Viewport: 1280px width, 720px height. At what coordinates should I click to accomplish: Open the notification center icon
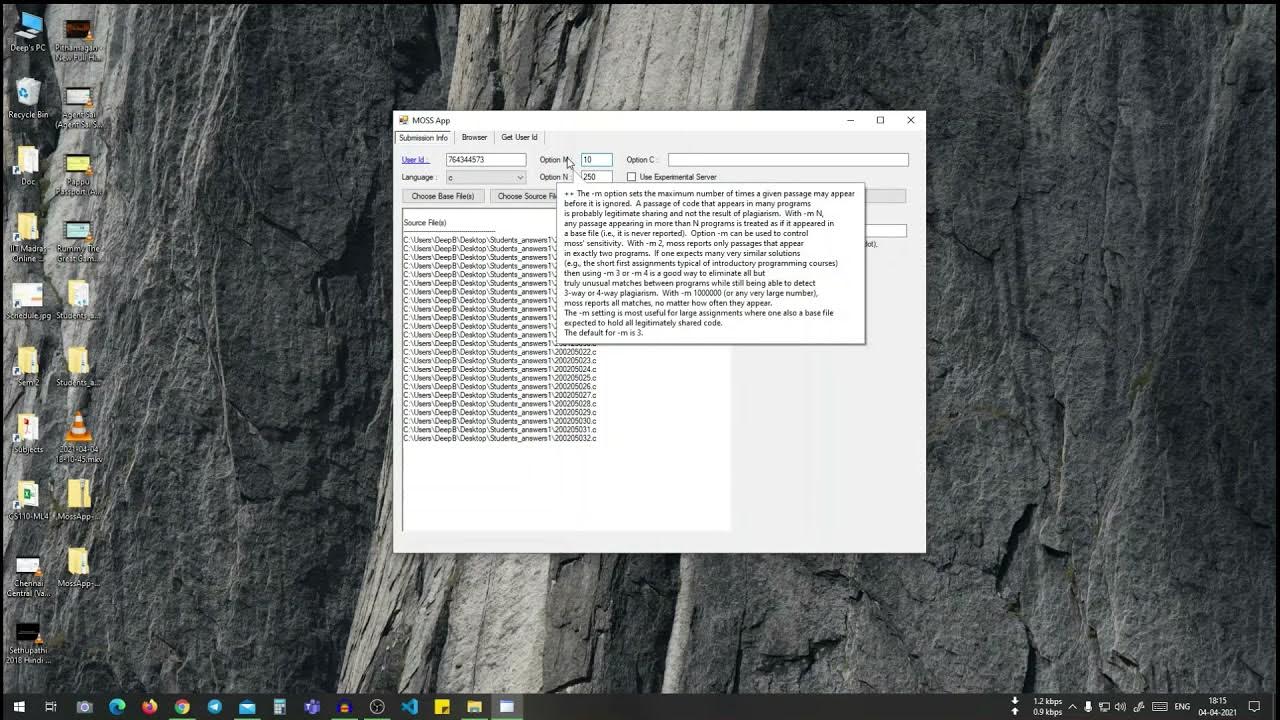[1254, 707]
